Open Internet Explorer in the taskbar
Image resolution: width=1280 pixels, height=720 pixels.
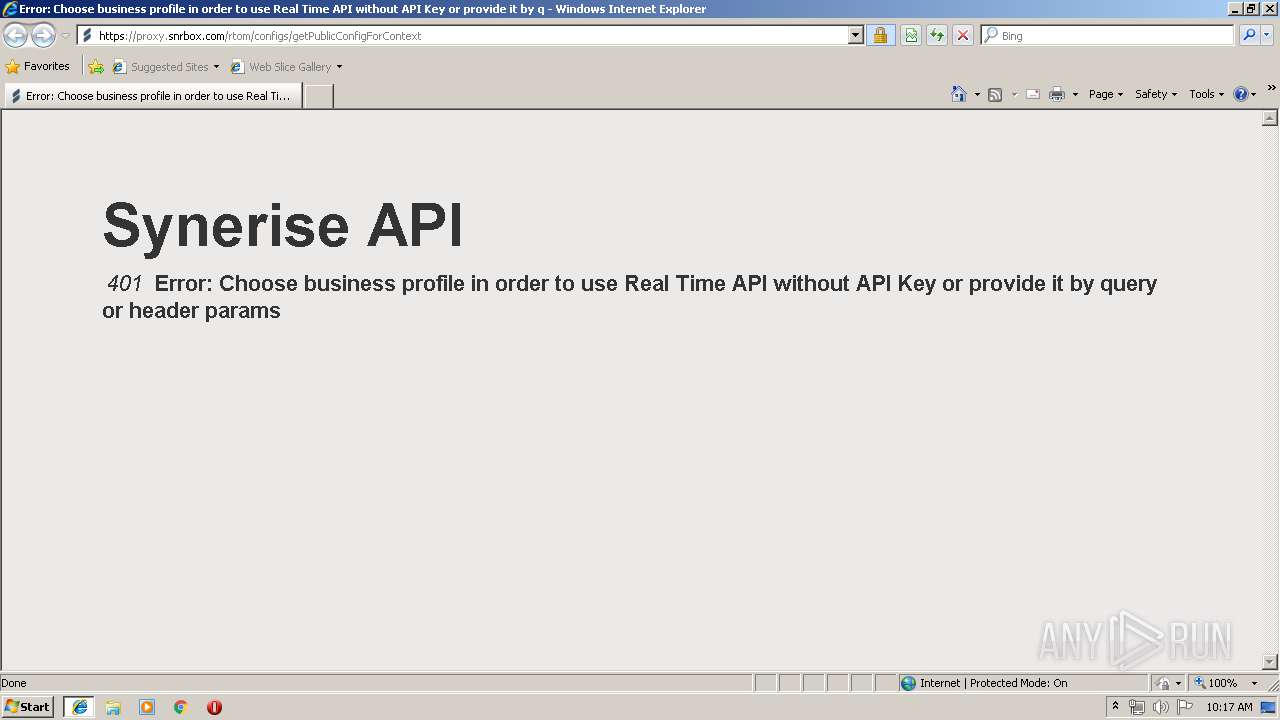[79, 707]
